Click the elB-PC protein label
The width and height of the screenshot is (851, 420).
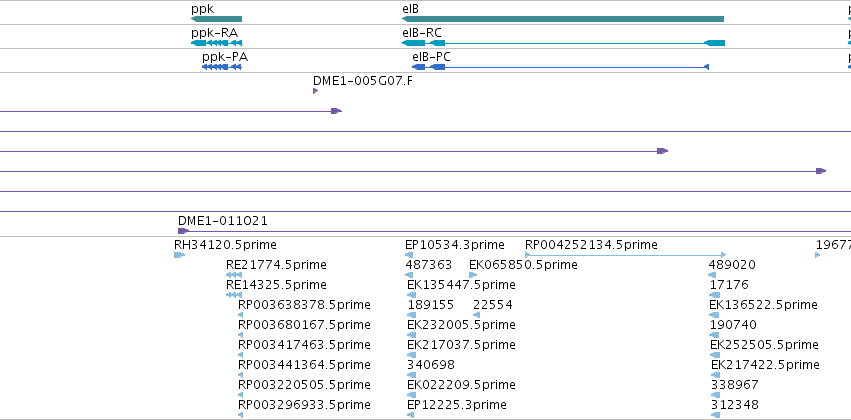pos(431,57)
